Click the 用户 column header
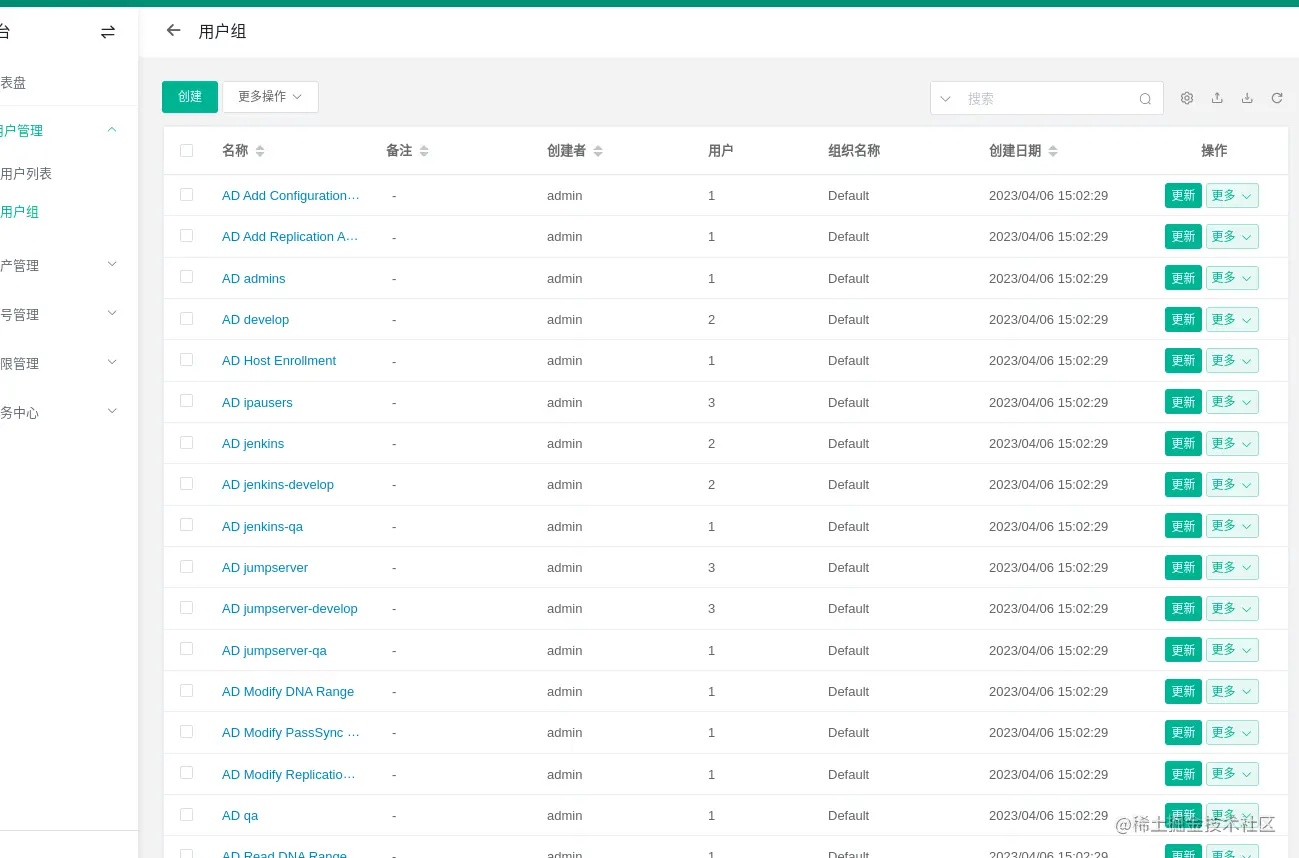 click(x=720, y=151)
